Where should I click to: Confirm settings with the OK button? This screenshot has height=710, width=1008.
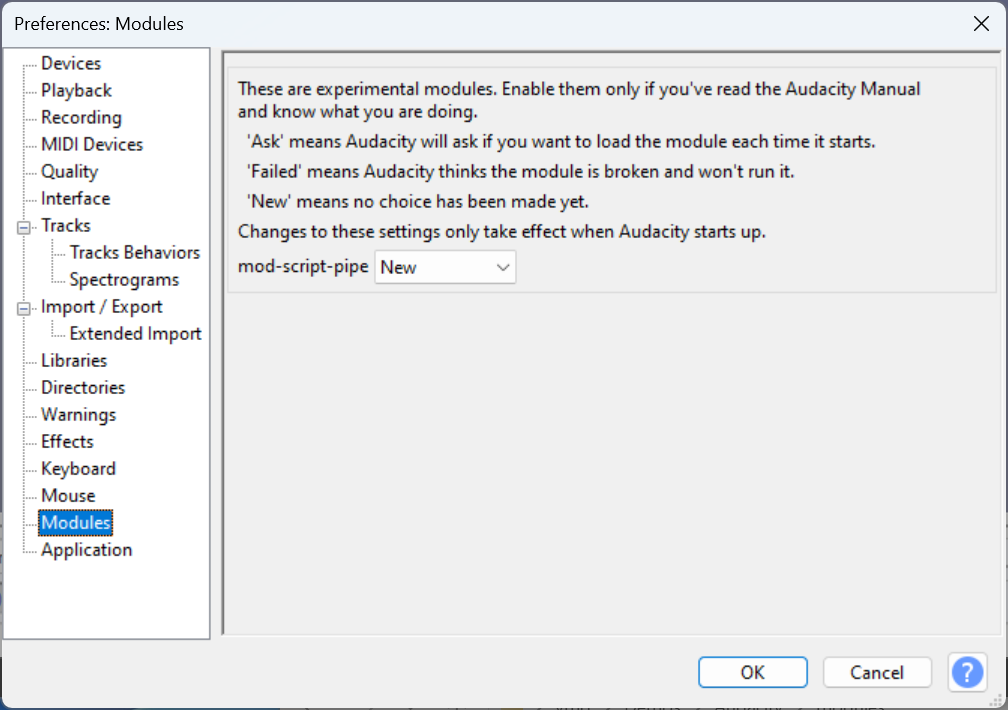(x=752, y=672)
